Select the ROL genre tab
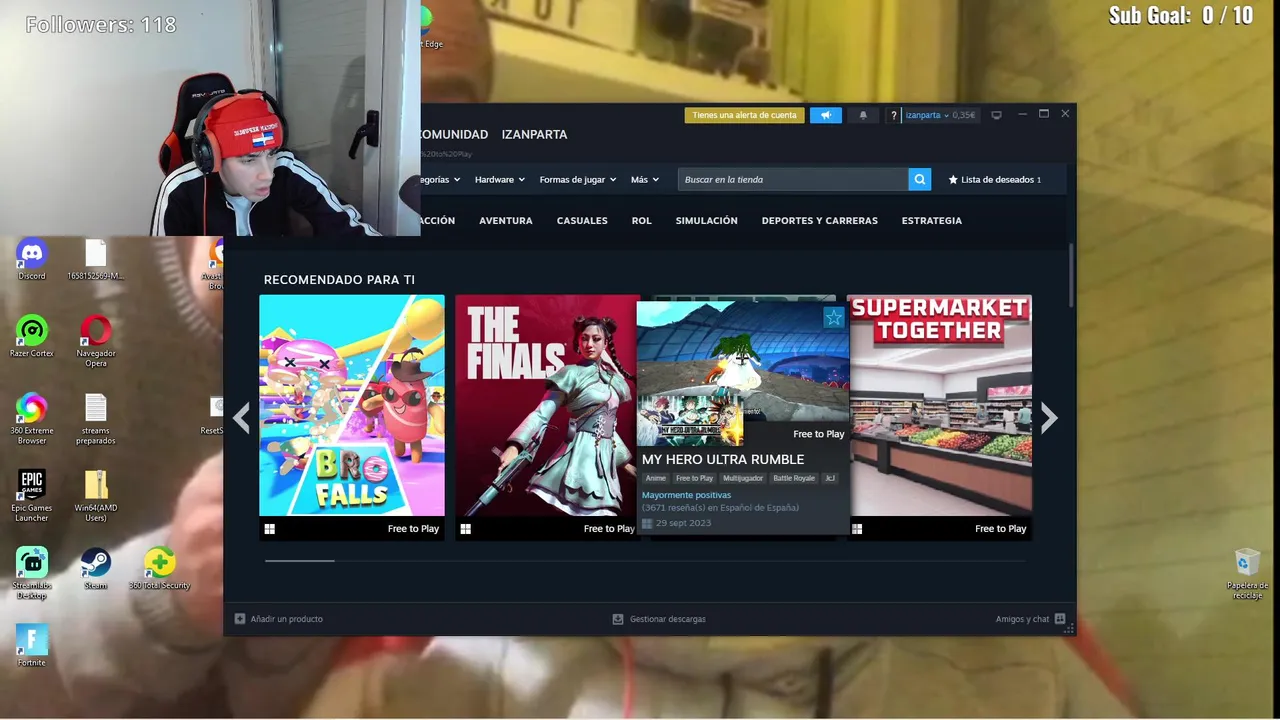 pos(641,221)
